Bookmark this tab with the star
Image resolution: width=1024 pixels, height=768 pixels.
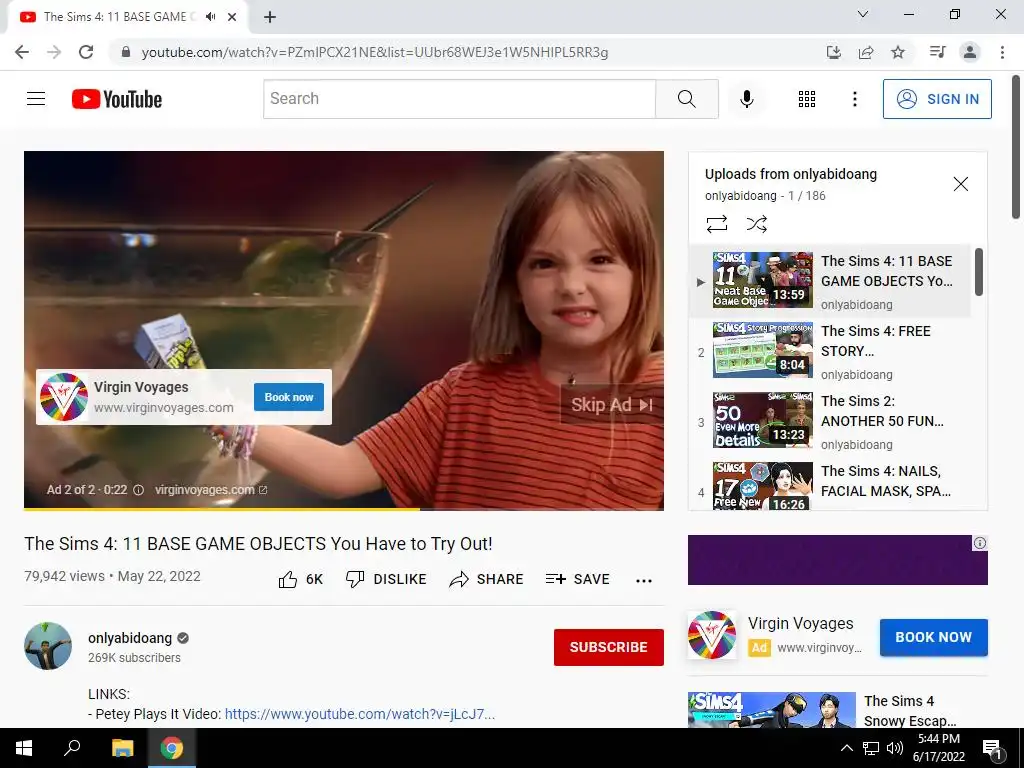point(898,52)
